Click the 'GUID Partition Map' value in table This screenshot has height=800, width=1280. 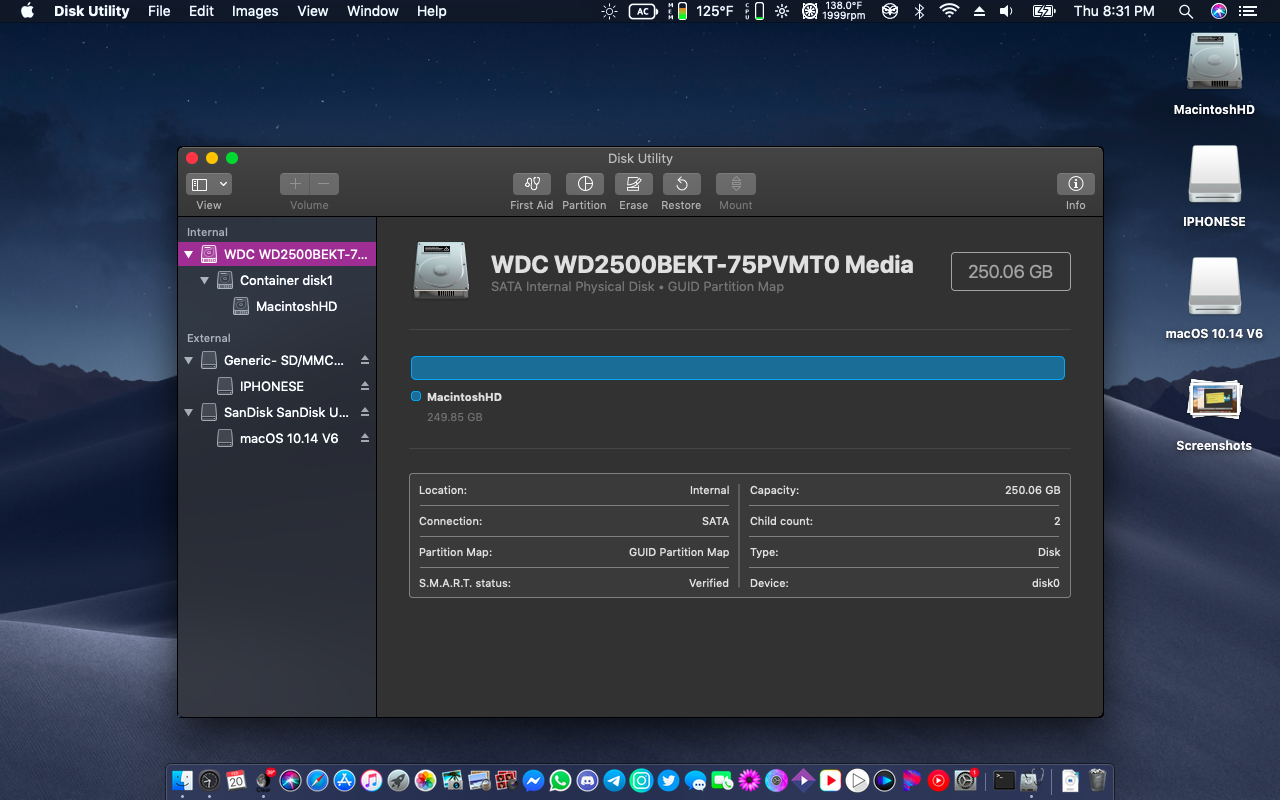point(679,552)
